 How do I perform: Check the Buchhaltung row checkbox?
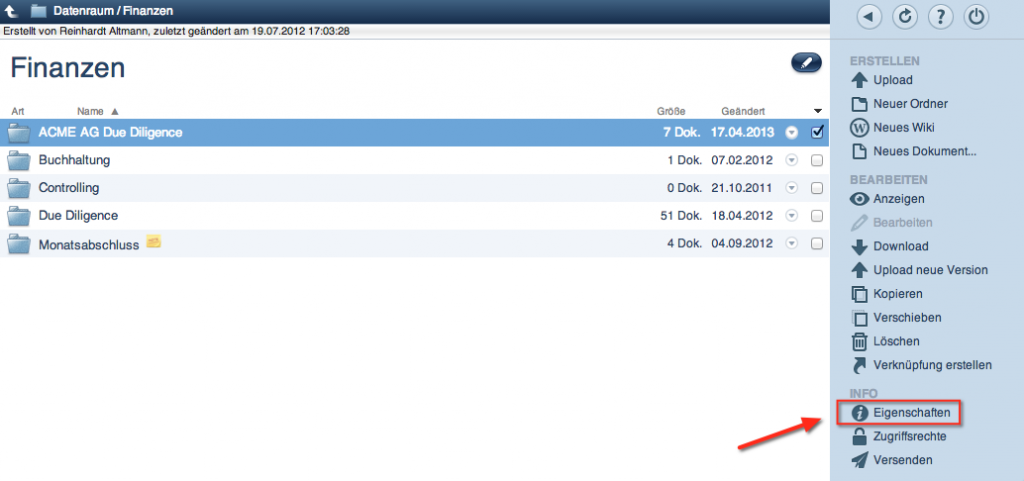click(x=817, y=160)
